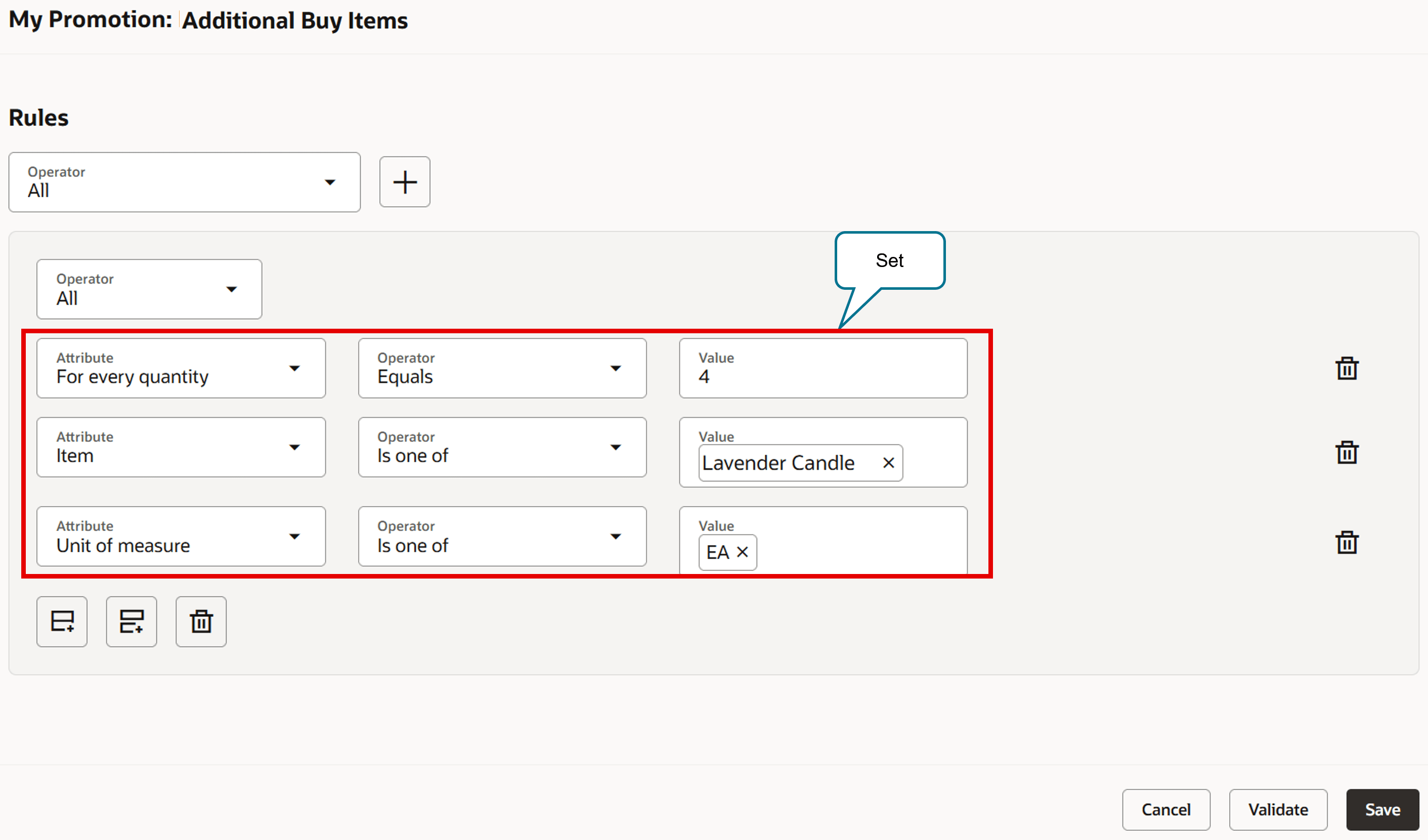Viewport: 1428px width, 840px height.
Task: Click the Validate button
Action: tap(1278, 810)
